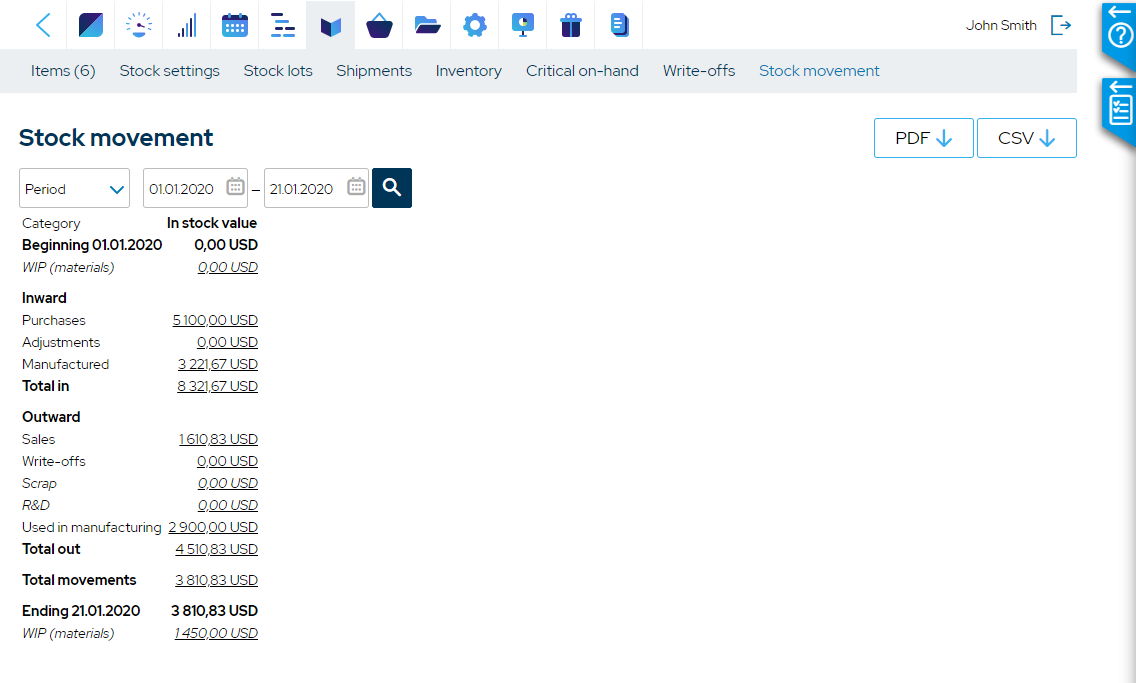The width and height of the screenshot is (1136, 683).
Task: Open Used in manufacturing 2 900,00 USD
Action: click(x=213, y=527)
